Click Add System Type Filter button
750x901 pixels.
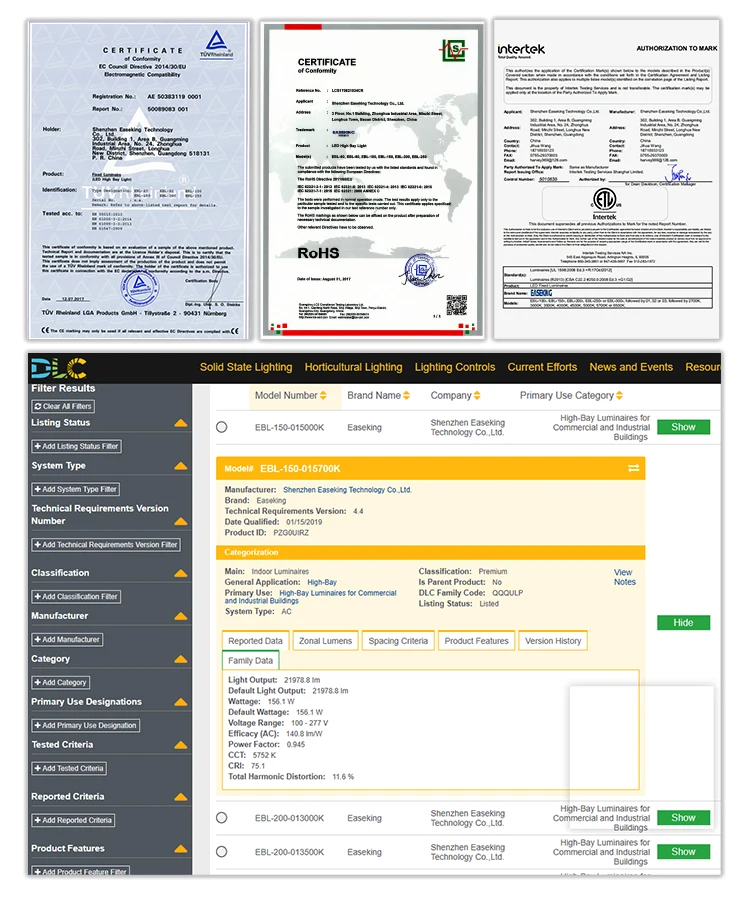pos(77,489)
